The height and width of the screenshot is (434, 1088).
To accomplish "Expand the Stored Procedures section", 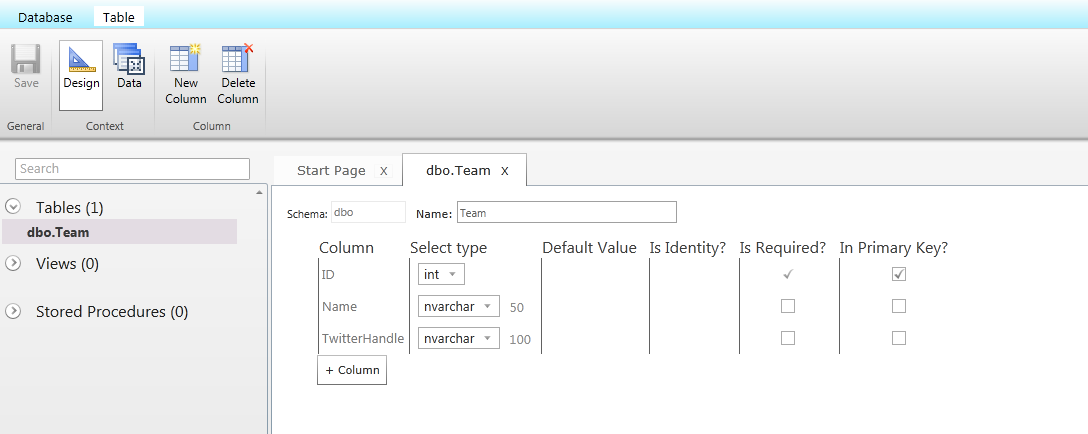I will (x=13, y=311).
